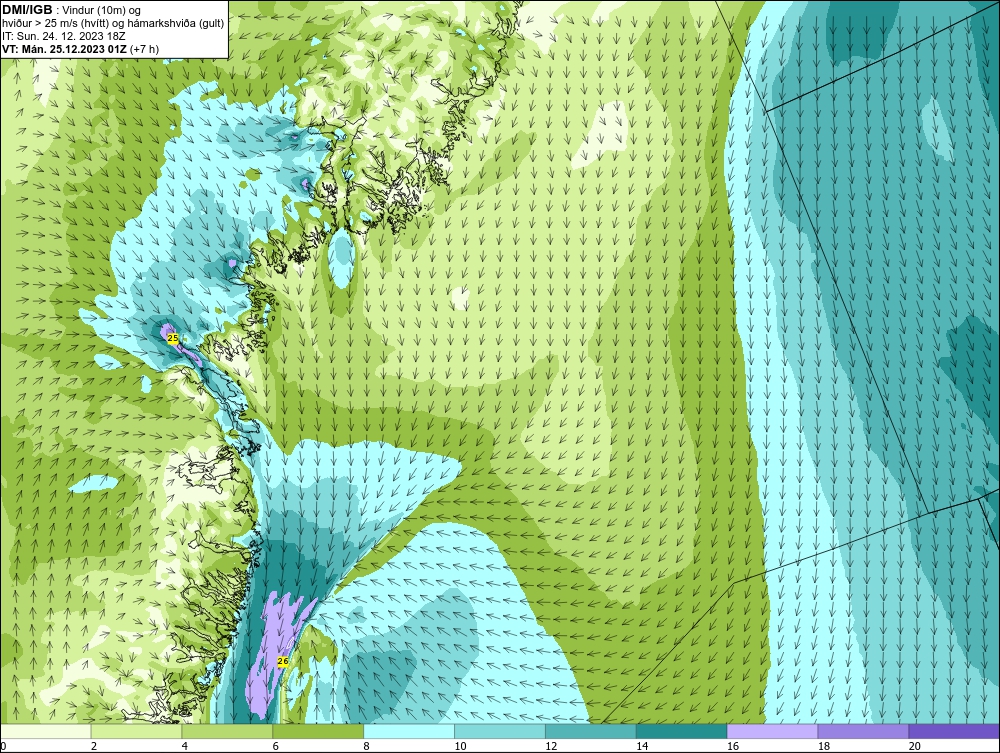The image size is (1000, 753).
Task: Select the 0–2 m/s palest legend swatch
Action: point(46,731)
